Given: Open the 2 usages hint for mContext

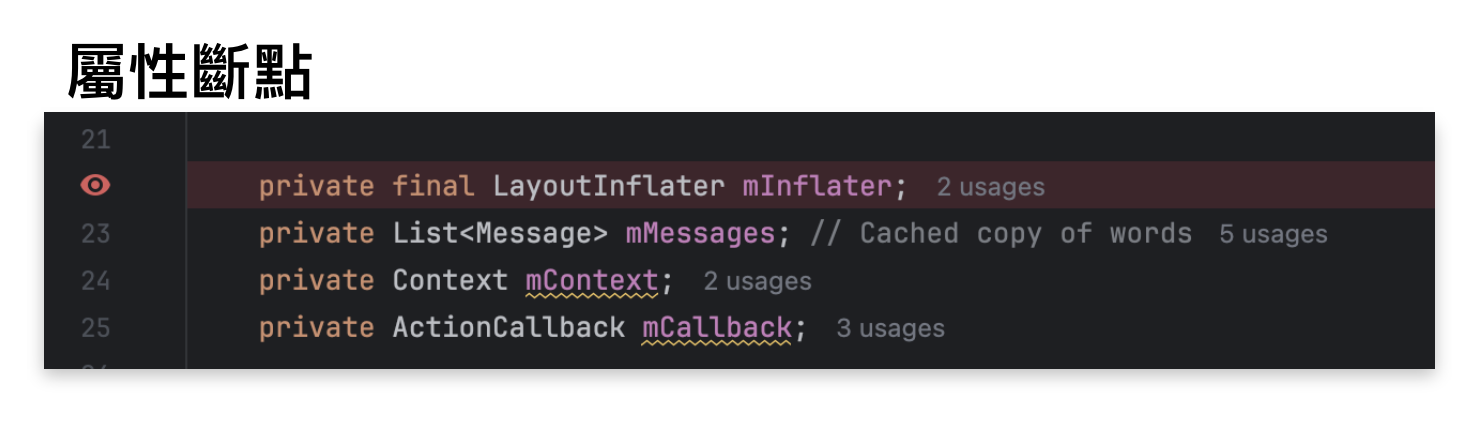Looking at the screenshot, I should (x=757, y=282).
